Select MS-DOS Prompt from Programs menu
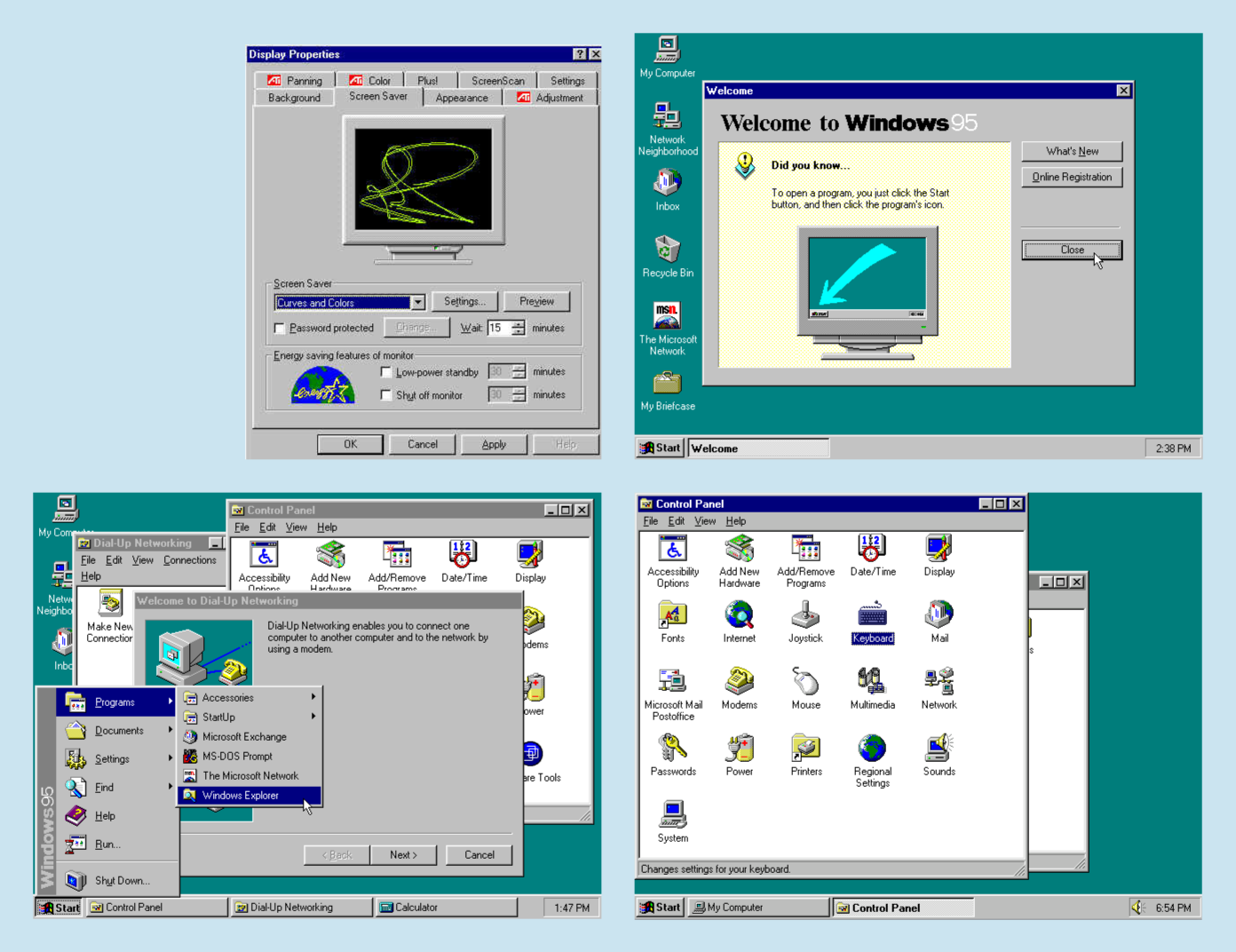 click(250, 756)
